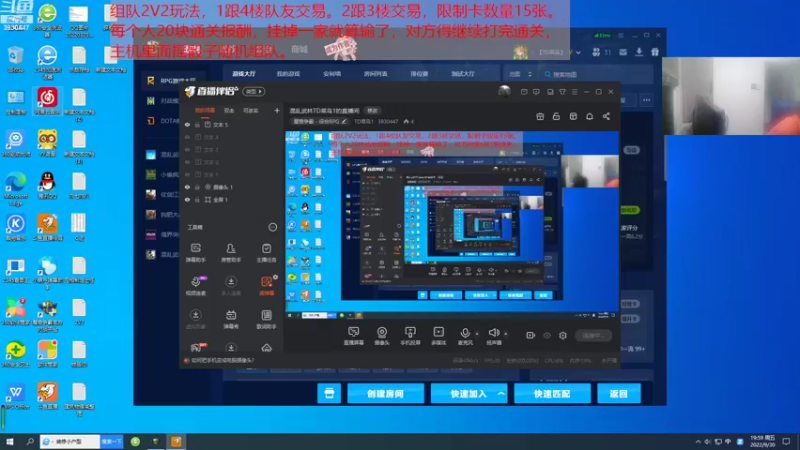Toggle visibility of 文本 3 layer
Image resolution: width=800 pixels, height=450 pixels.
pos(187,149)
